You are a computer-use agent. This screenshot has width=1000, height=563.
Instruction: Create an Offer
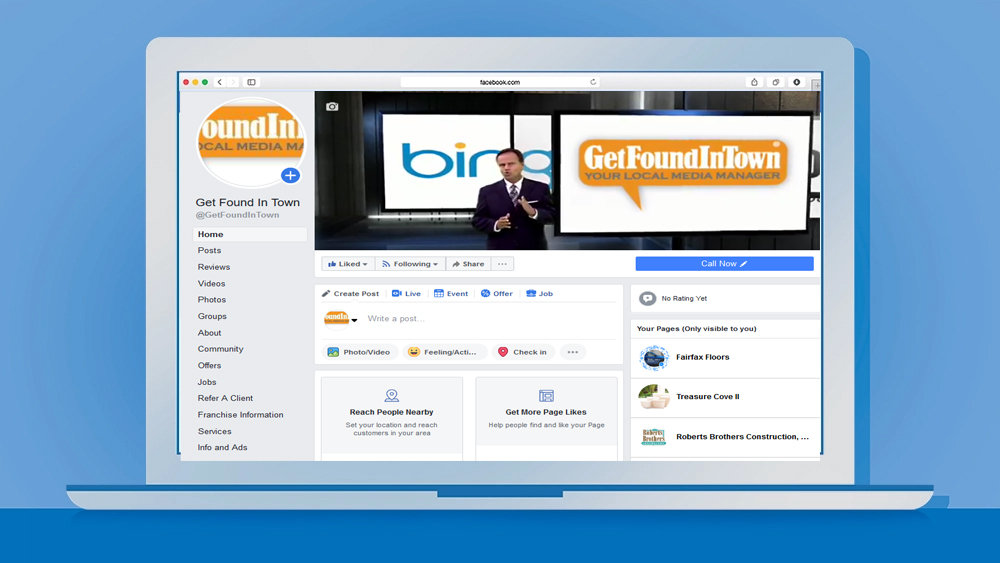coord(496,294)
